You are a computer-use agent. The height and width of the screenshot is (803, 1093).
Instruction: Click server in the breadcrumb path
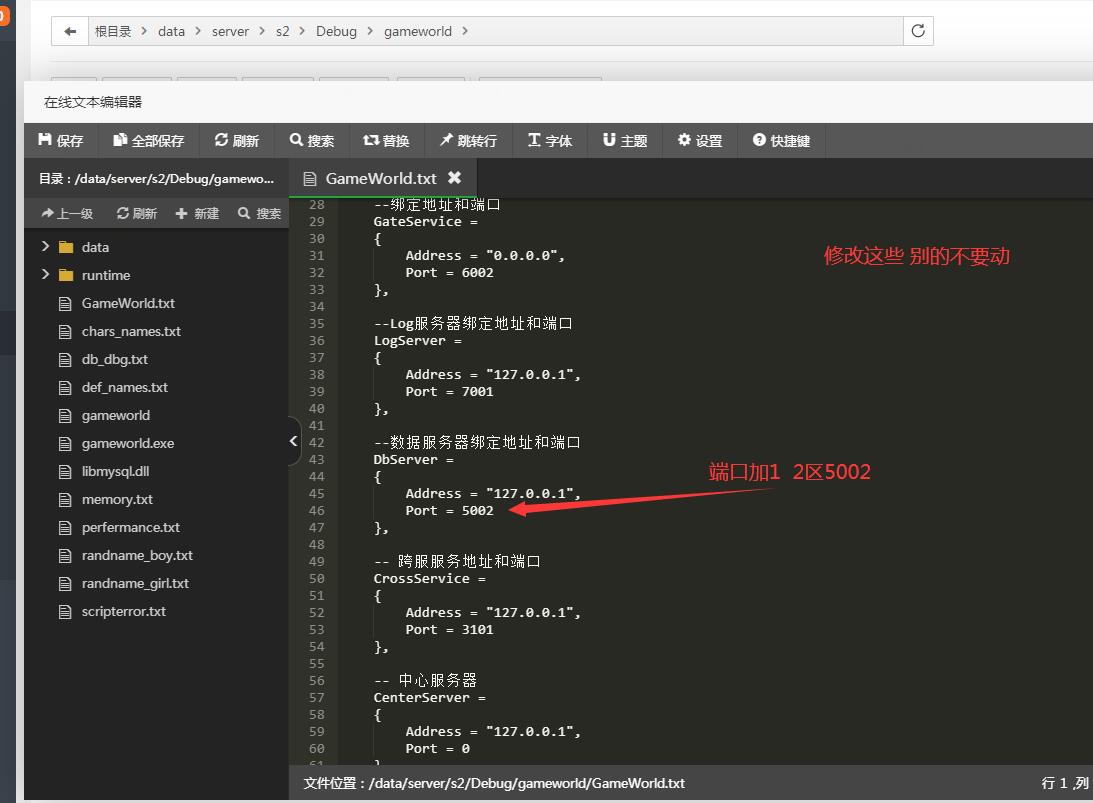point(230,31)
